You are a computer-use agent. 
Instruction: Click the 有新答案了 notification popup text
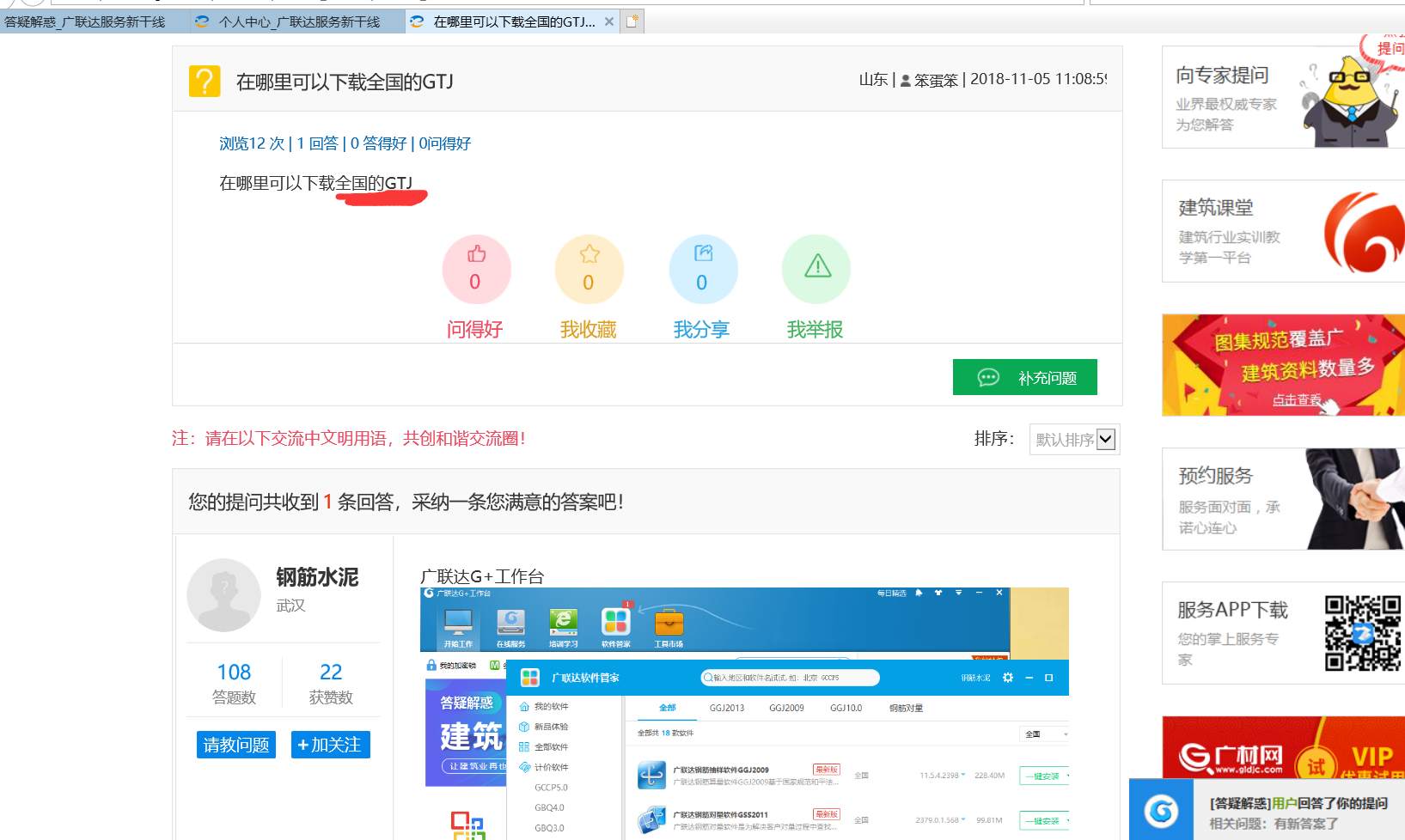pyautogui.click(x=1274, y=824)
